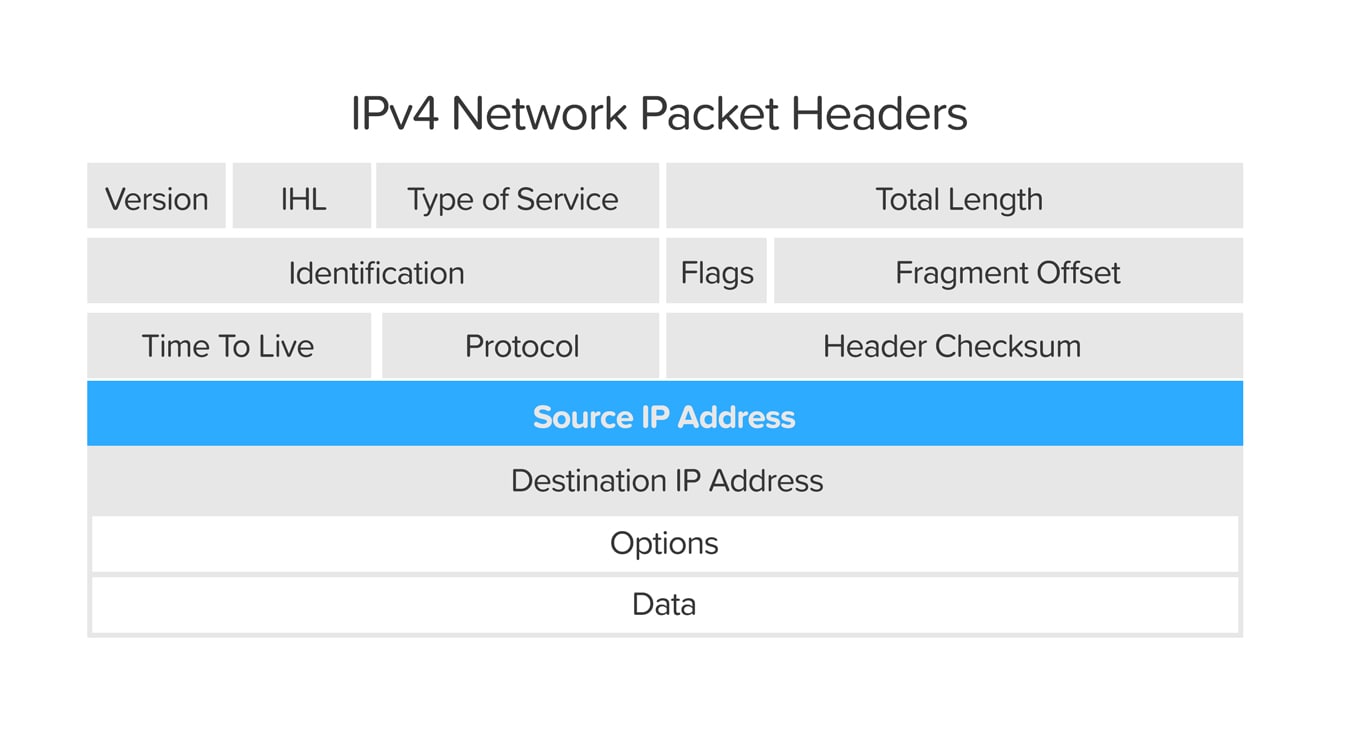1350x750 pixels.
Task: Click the word 'Headers' in the title
Action: 879,113
